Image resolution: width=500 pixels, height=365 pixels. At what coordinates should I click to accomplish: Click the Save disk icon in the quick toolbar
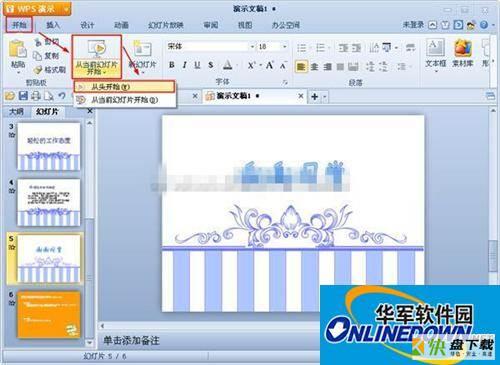point(23,96)
